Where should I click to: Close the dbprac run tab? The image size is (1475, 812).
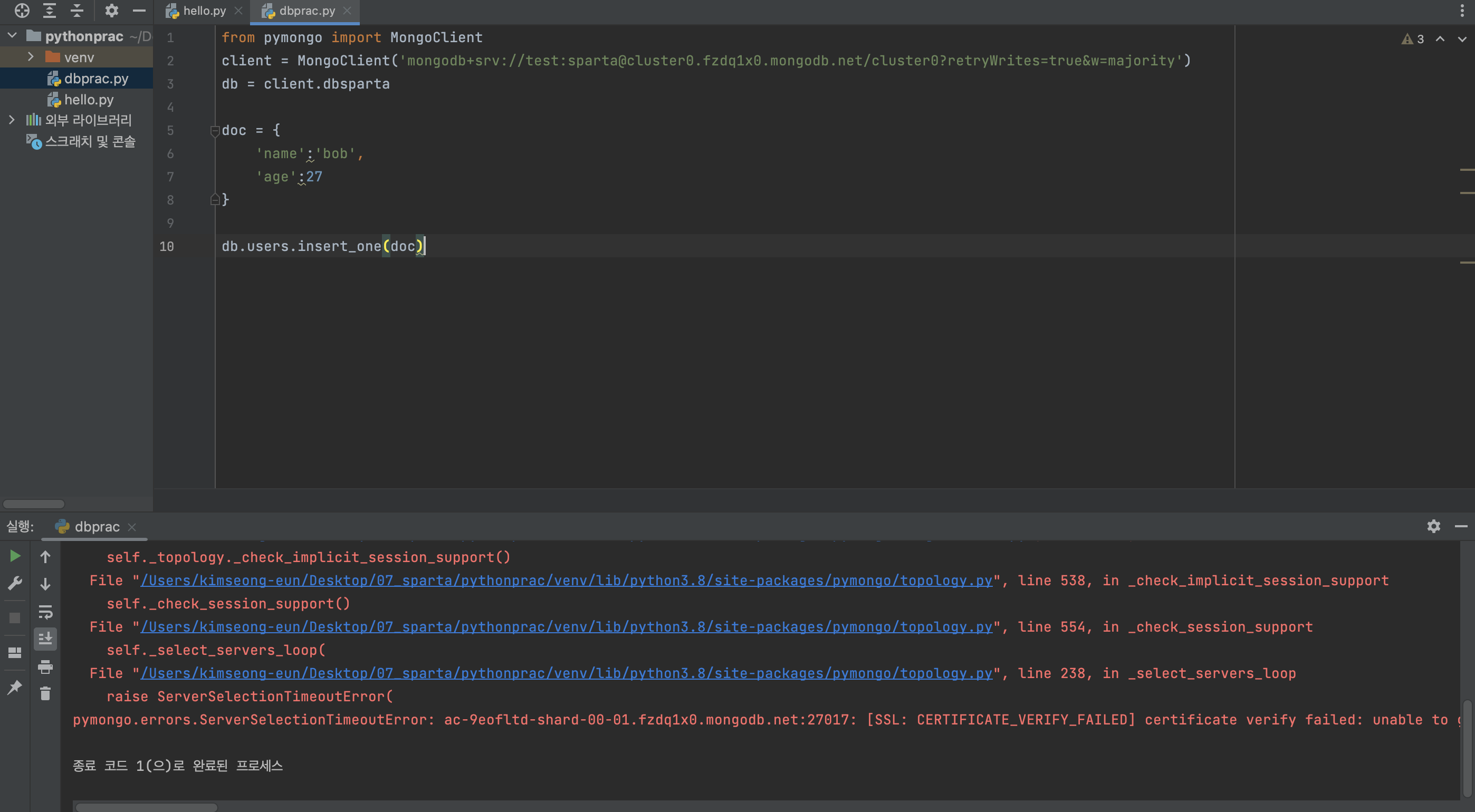132,526
